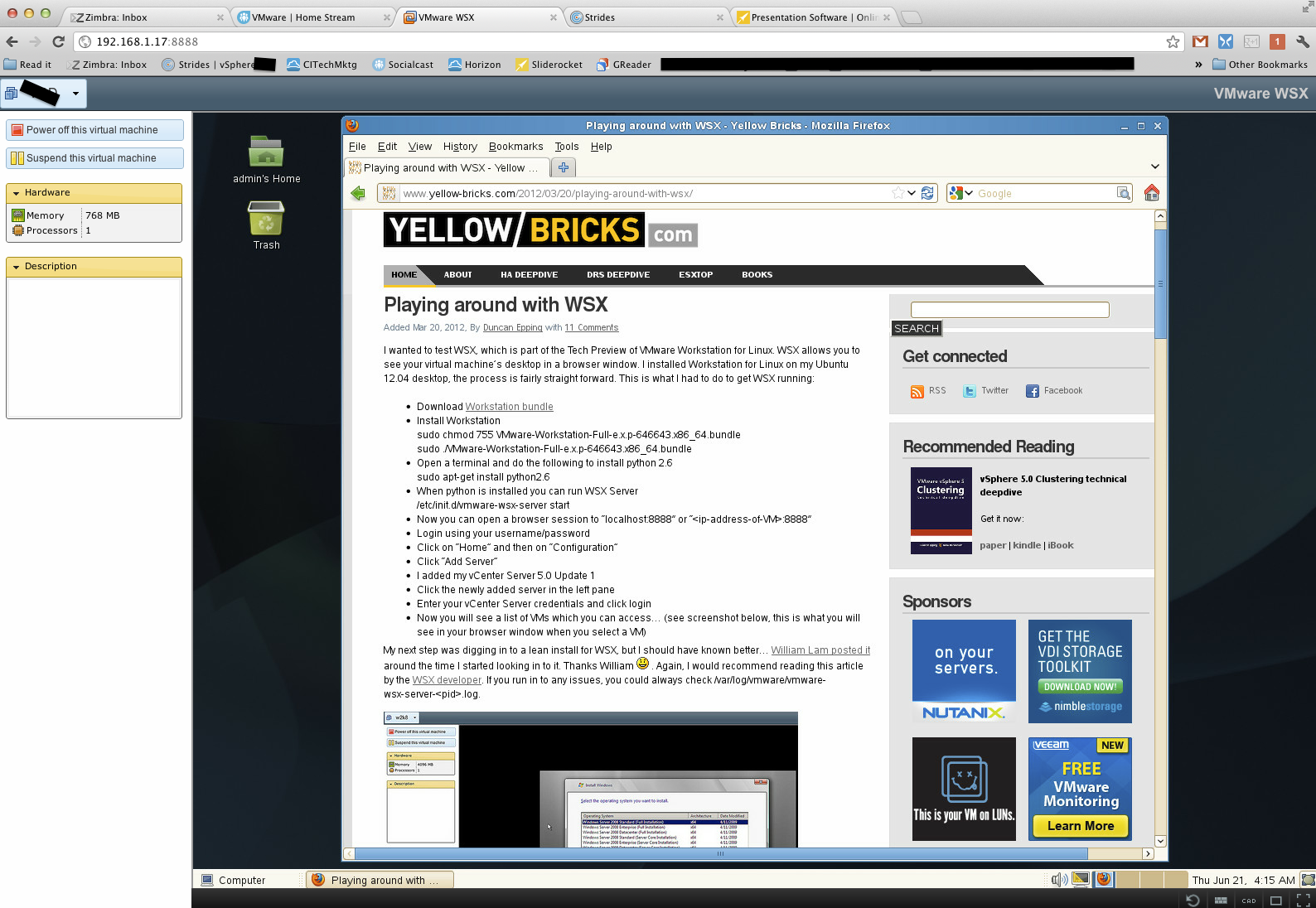Click the Chrome back arrow
This screenshot has height=908, width=1316.
[12, 41]
